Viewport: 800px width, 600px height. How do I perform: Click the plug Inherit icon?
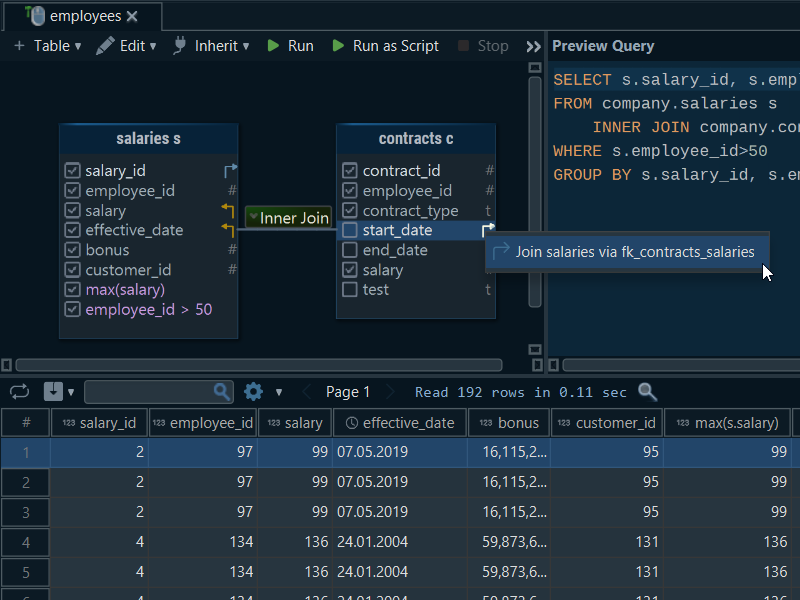tap(180, 45)
